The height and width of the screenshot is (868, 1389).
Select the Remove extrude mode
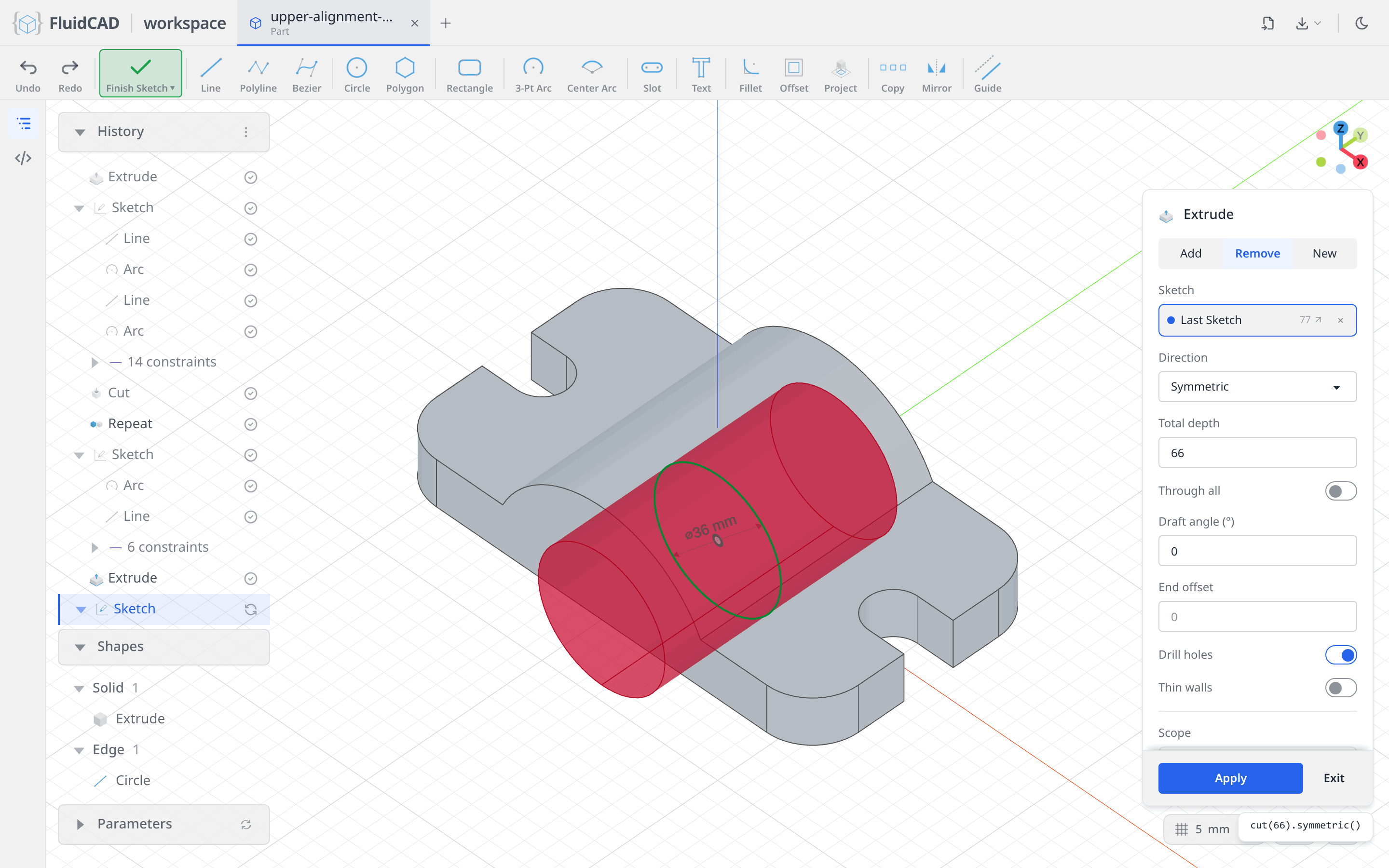pos(1257,253)
